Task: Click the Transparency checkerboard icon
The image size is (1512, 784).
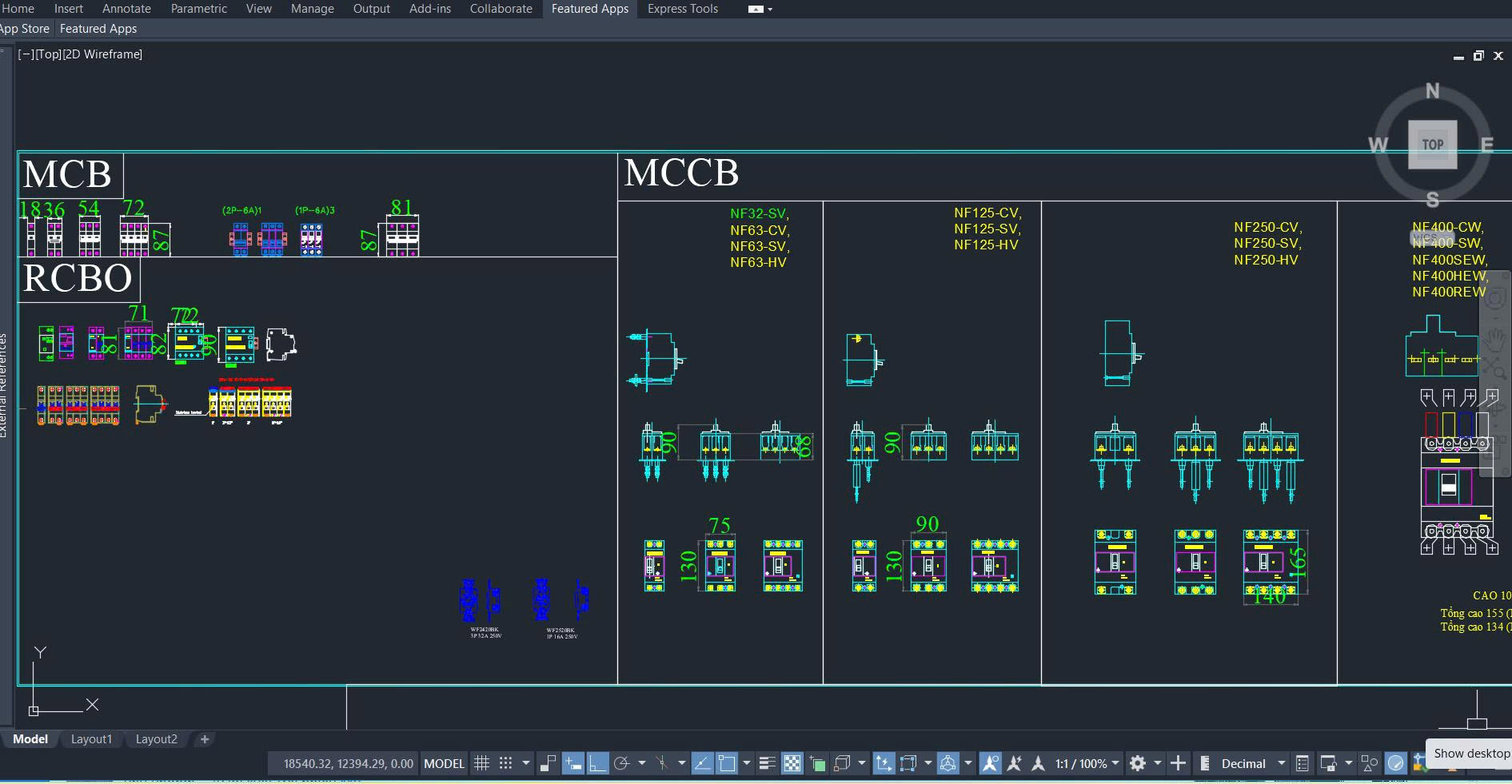Action: pyautogui.click(x=792, y=763)
